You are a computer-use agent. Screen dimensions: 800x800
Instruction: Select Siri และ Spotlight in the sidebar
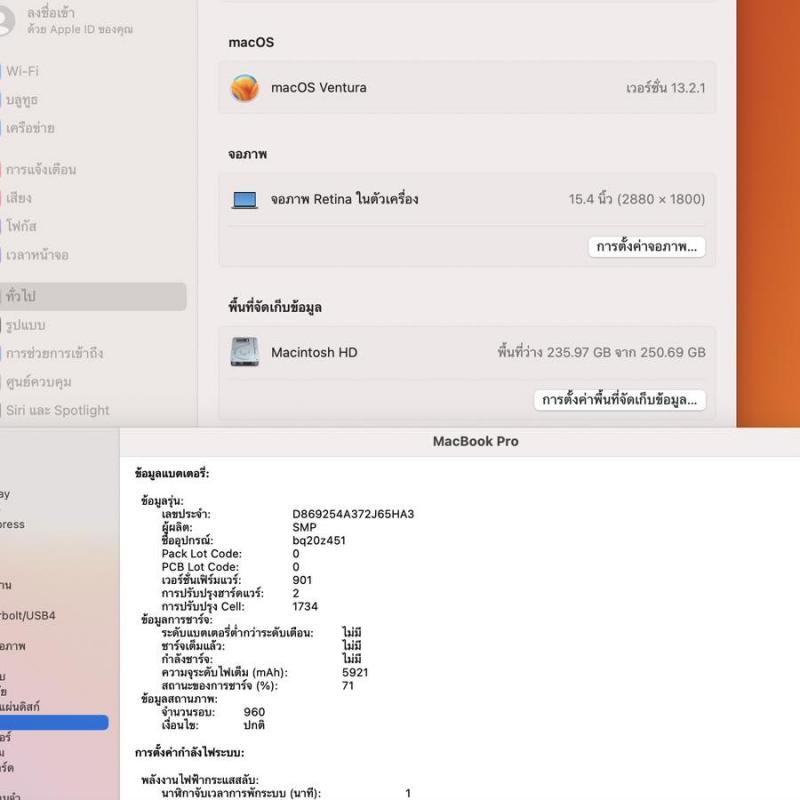click(58, 410)
